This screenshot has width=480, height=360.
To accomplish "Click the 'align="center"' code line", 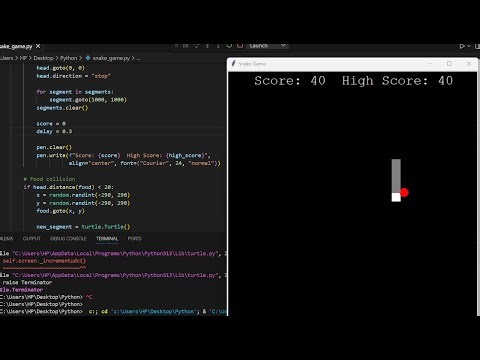I will pos(145,163).
